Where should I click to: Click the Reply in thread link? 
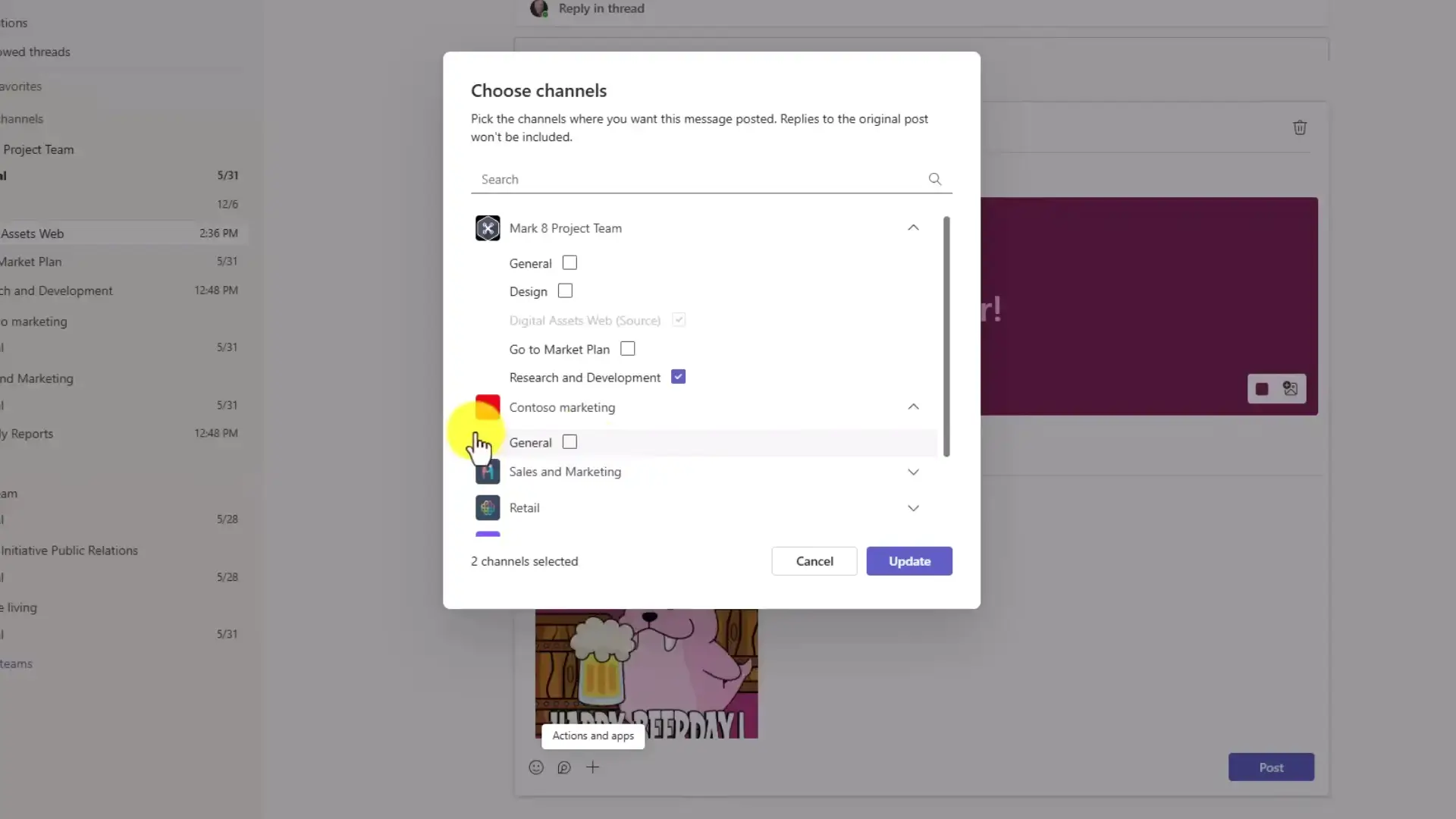[x=601, y=8]
